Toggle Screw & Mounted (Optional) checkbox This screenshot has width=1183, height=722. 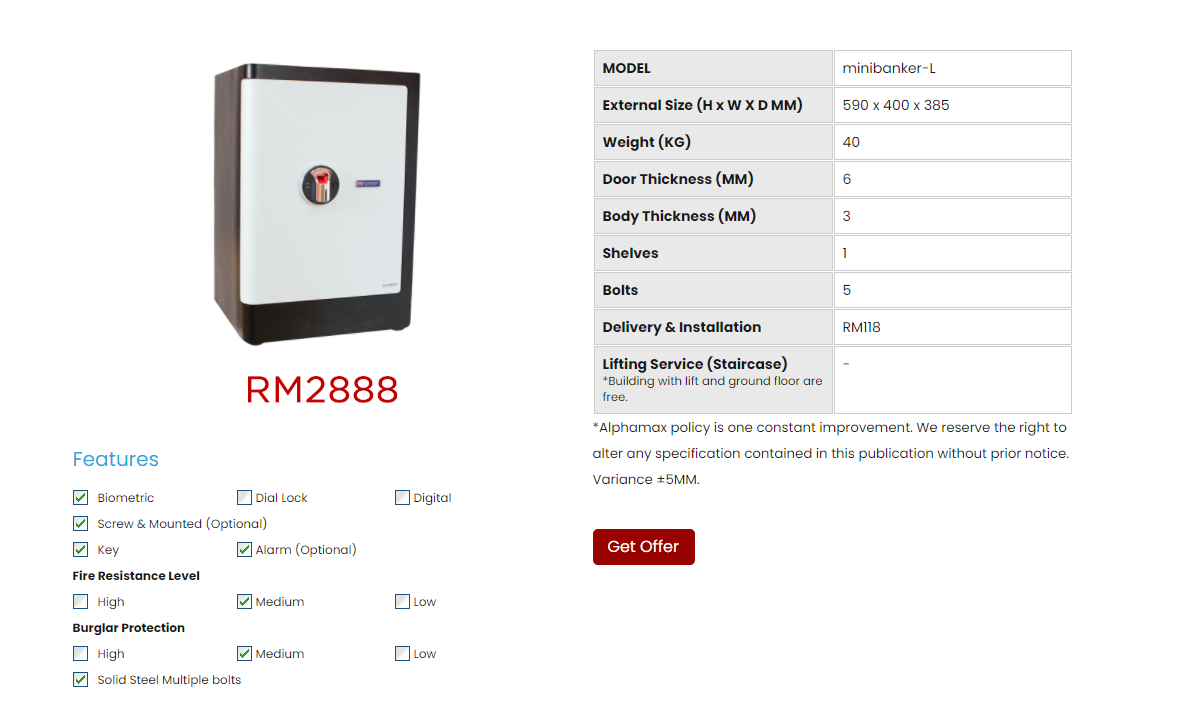(x=81, y=524)
